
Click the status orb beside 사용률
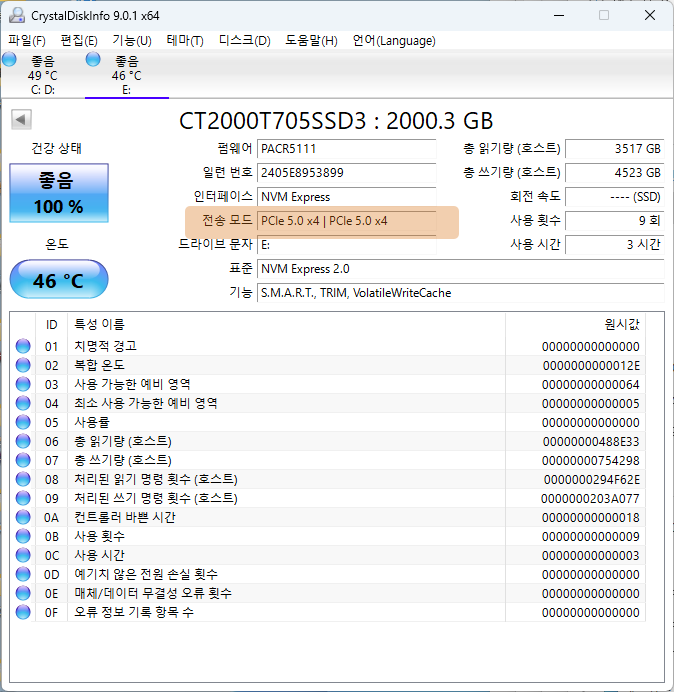tap(23, 422)
